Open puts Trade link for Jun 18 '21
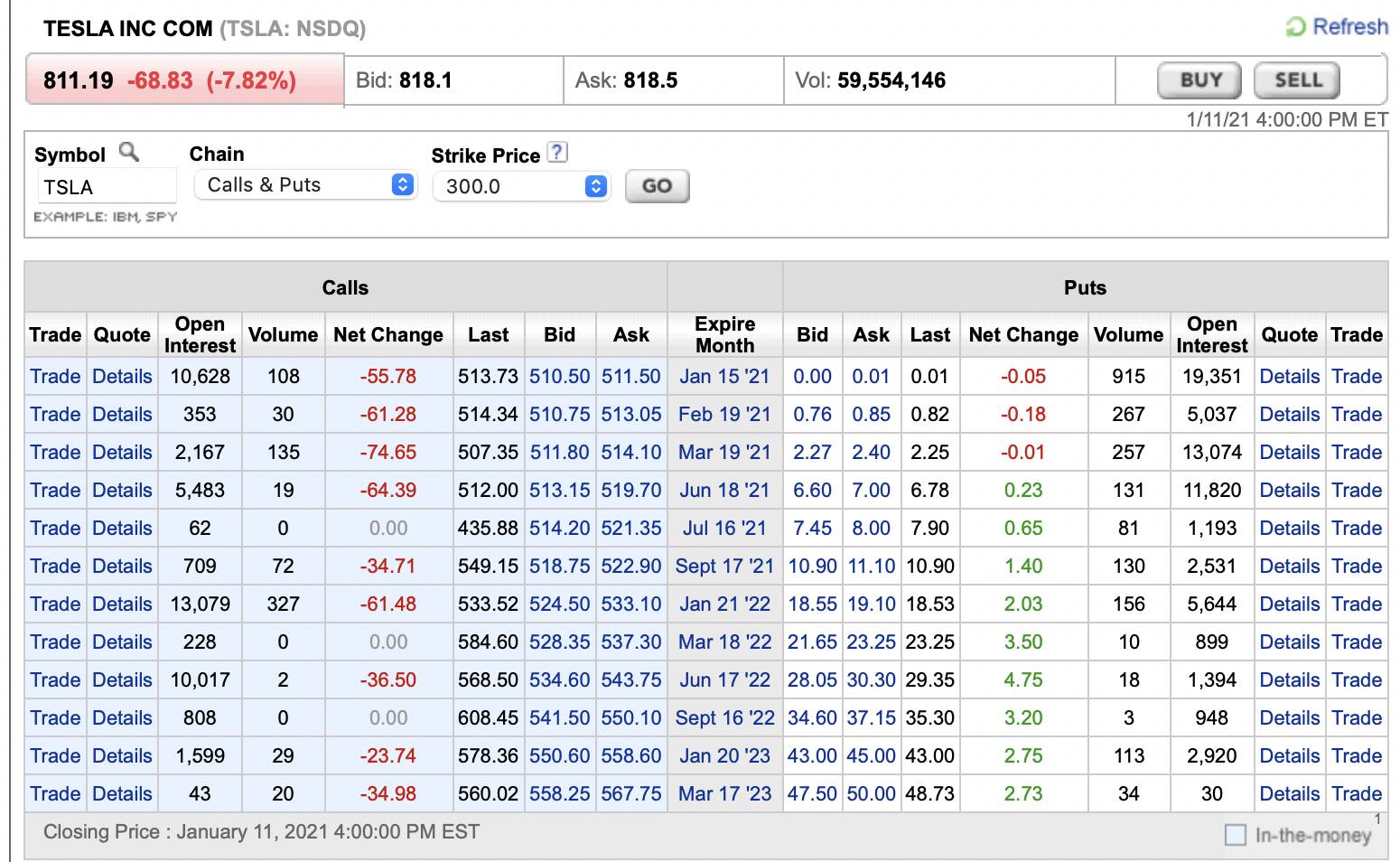 1357,490
